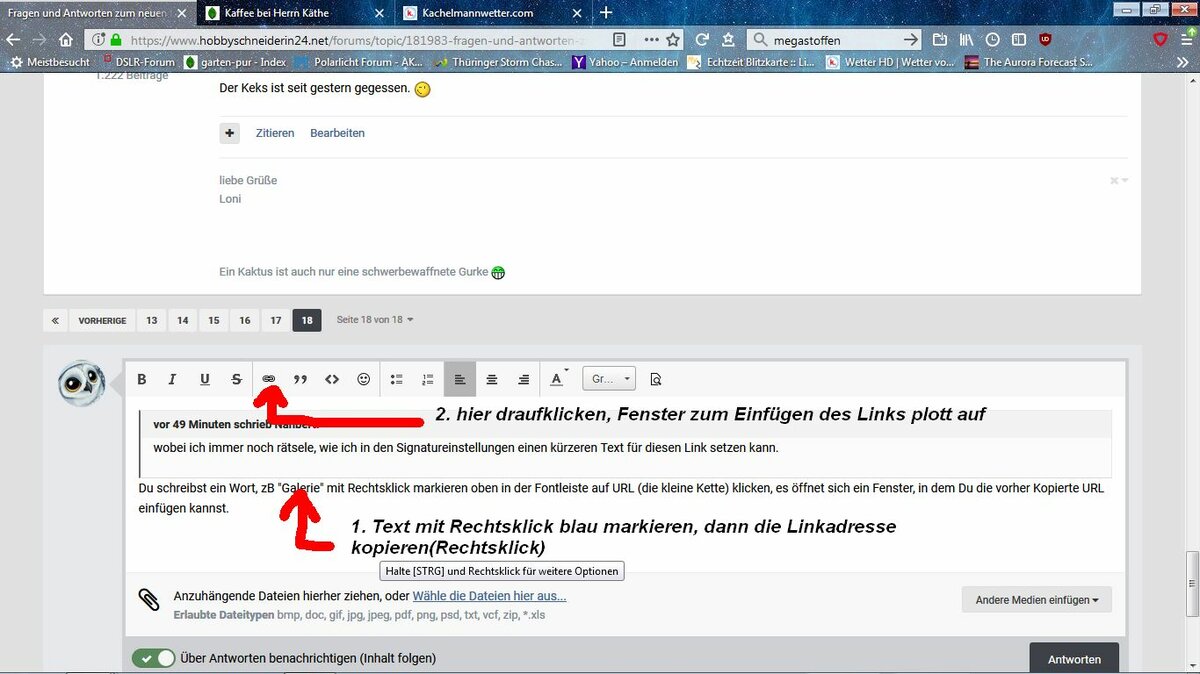Go to the browser home page
Viewport: 1200px width, 674px height.
tap(66, 40)
